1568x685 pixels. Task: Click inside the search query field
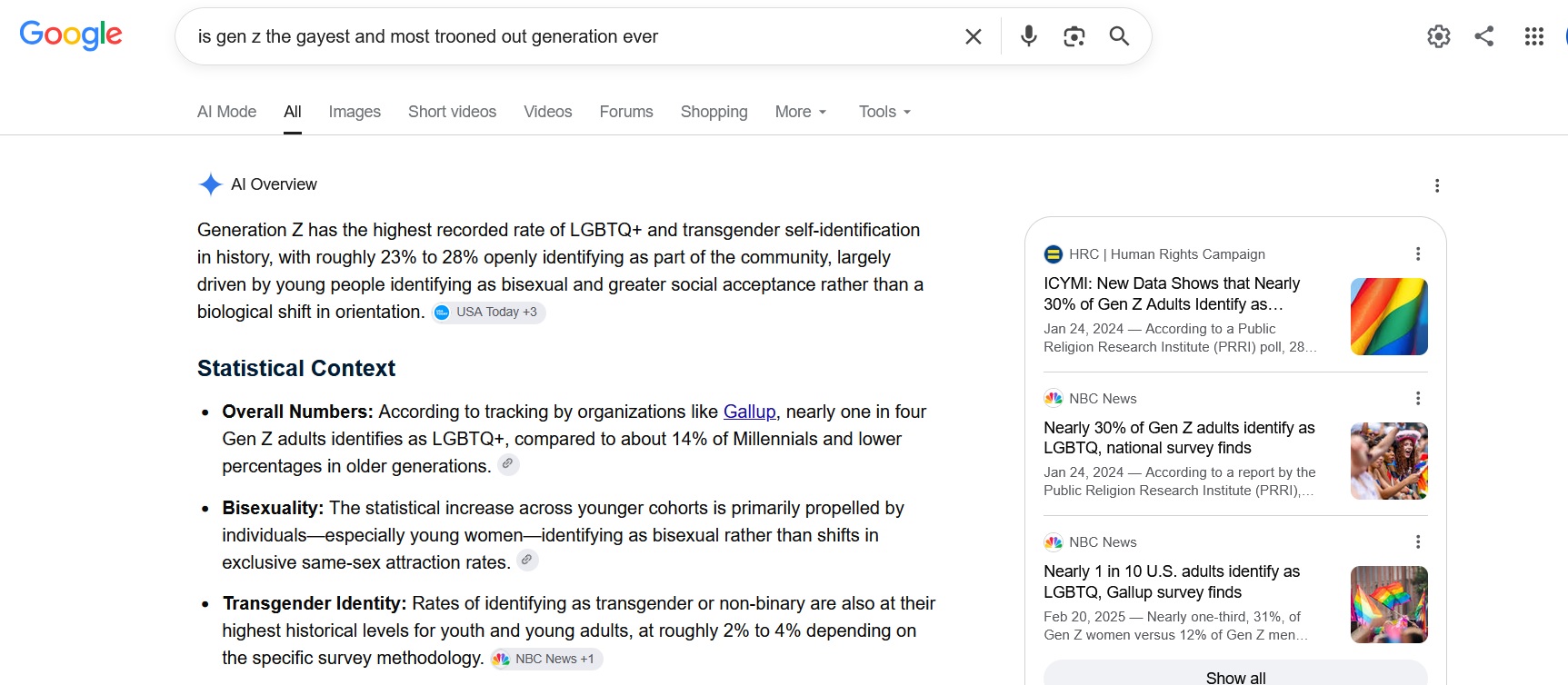573,36
